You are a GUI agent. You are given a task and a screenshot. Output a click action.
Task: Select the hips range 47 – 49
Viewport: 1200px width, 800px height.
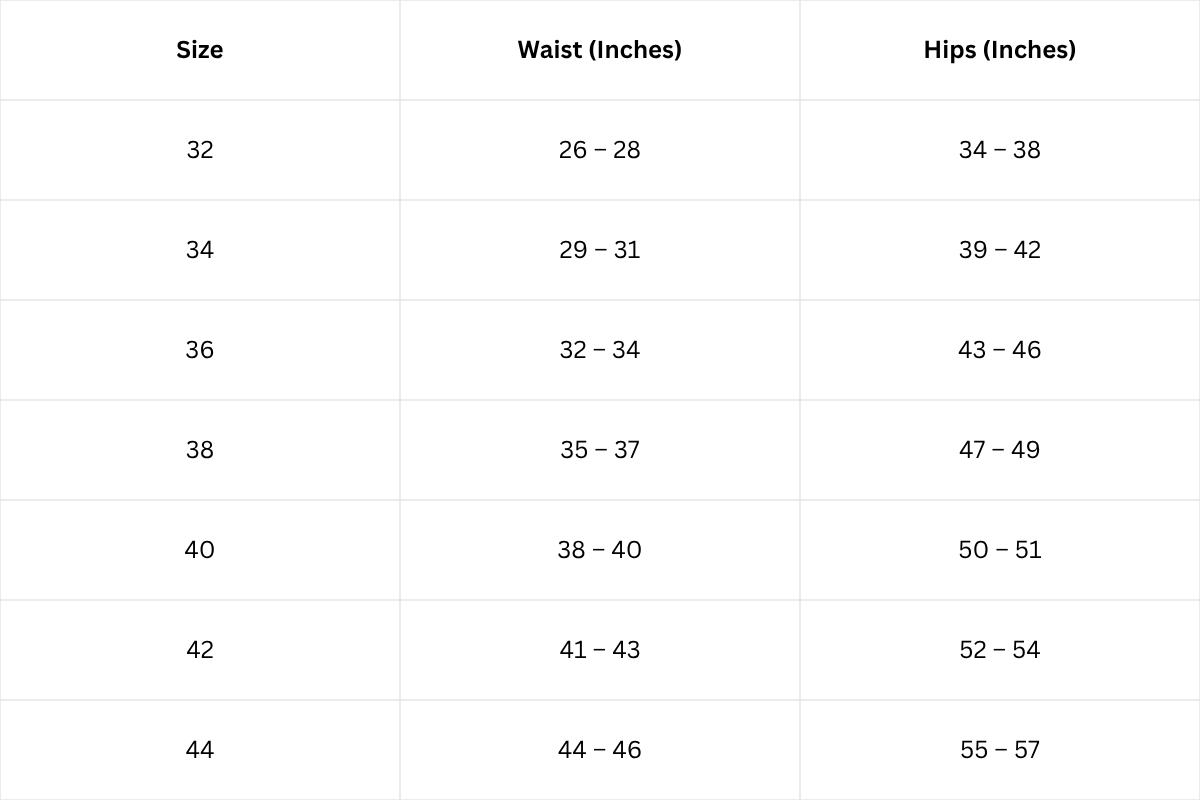point(999,450)
